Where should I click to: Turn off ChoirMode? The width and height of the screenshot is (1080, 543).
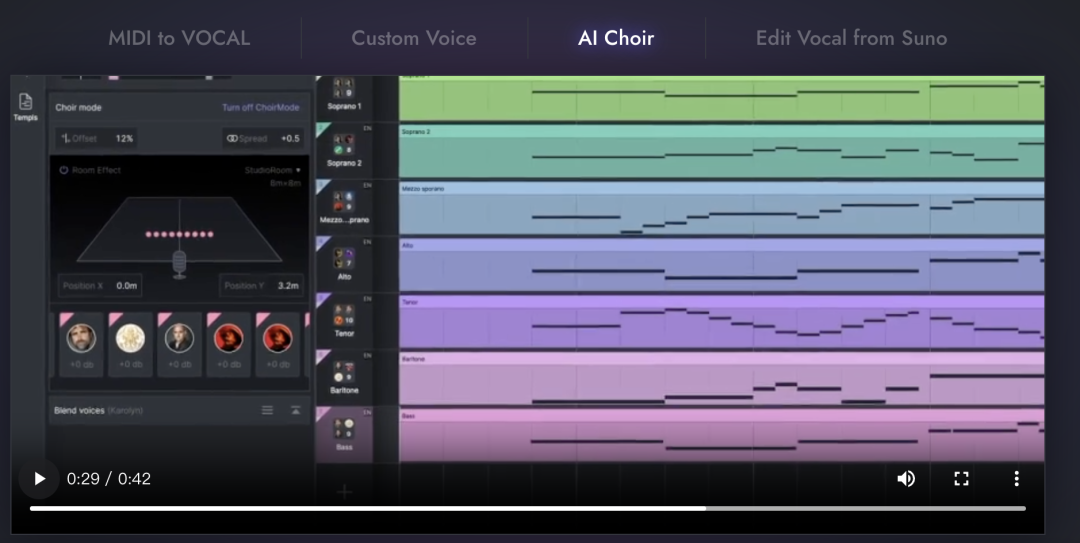(x=260, y=108)
